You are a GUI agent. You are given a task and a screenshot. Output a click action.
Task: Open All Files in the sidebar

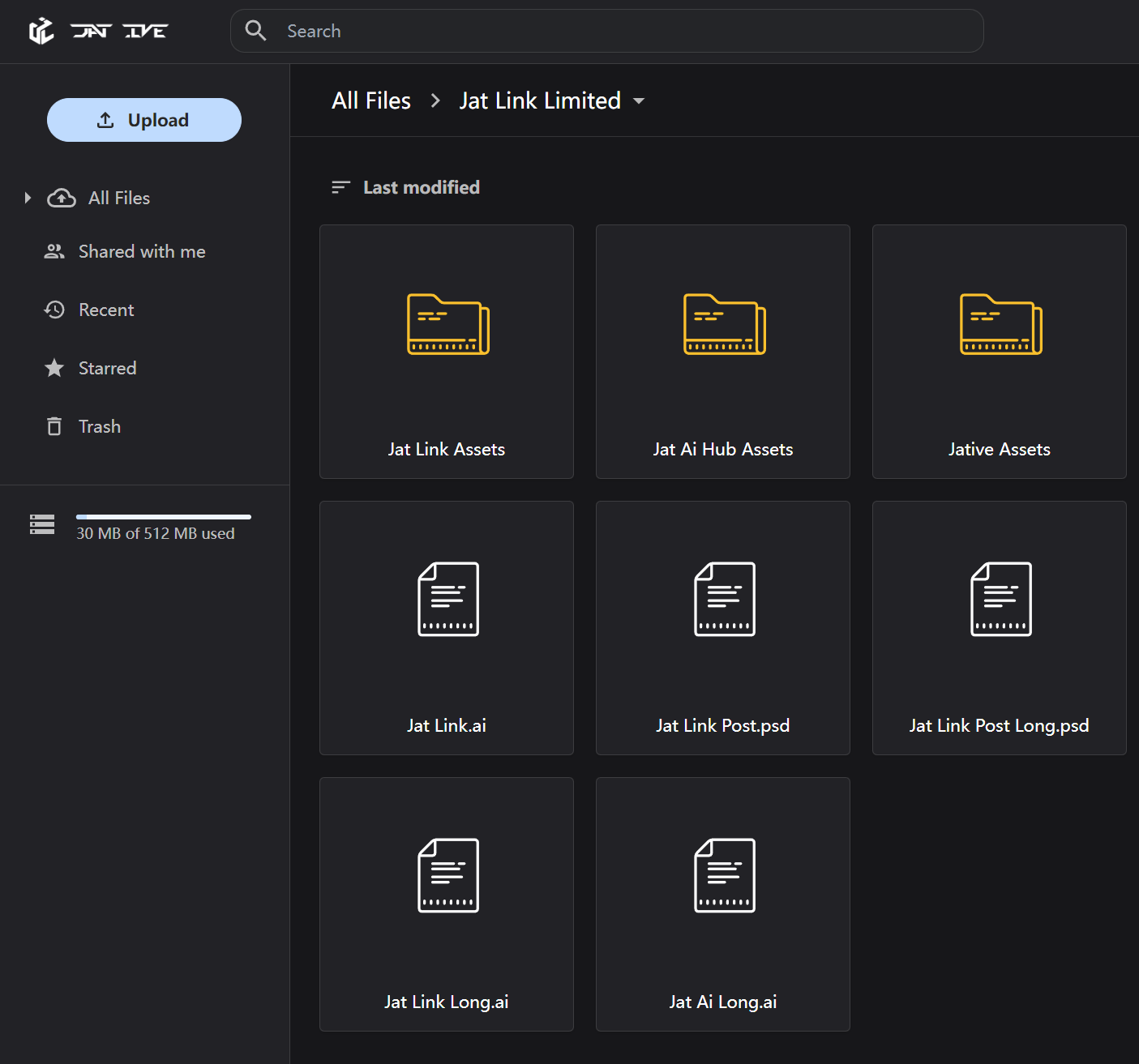119,198
